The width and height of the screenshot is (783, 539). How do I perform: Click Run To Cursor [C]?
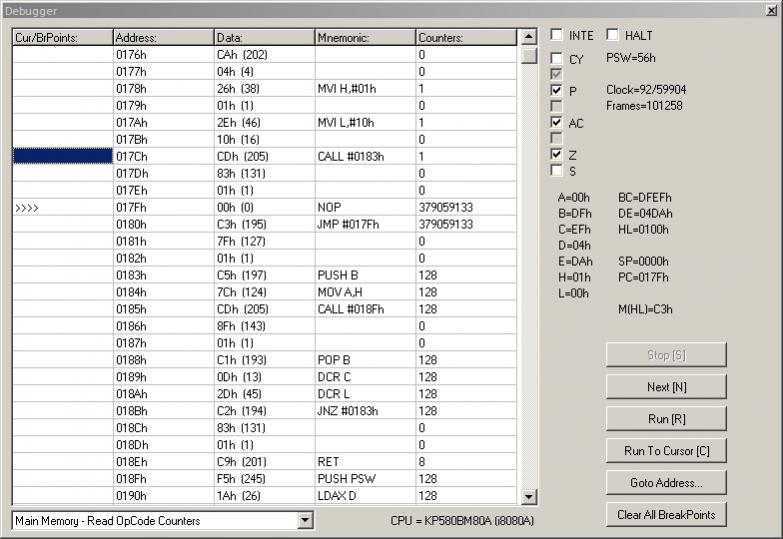click(666, 451)
